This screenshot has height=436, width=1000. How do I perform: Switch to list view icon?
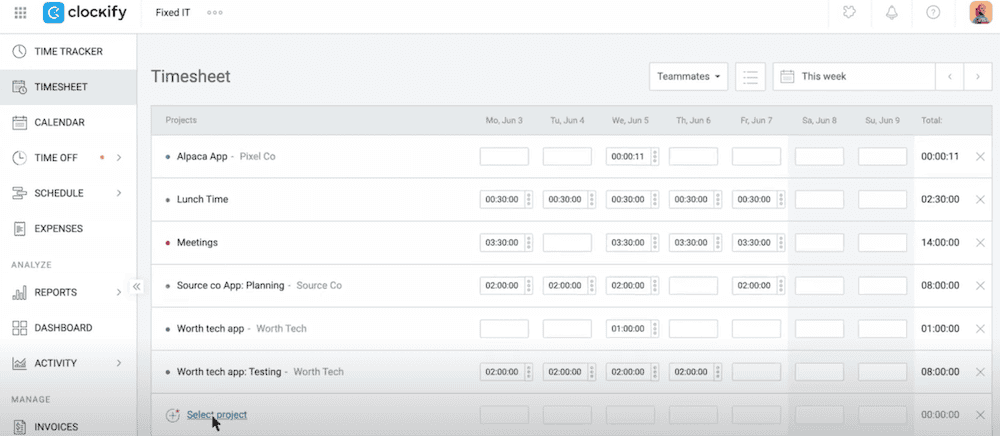(750, 76)
